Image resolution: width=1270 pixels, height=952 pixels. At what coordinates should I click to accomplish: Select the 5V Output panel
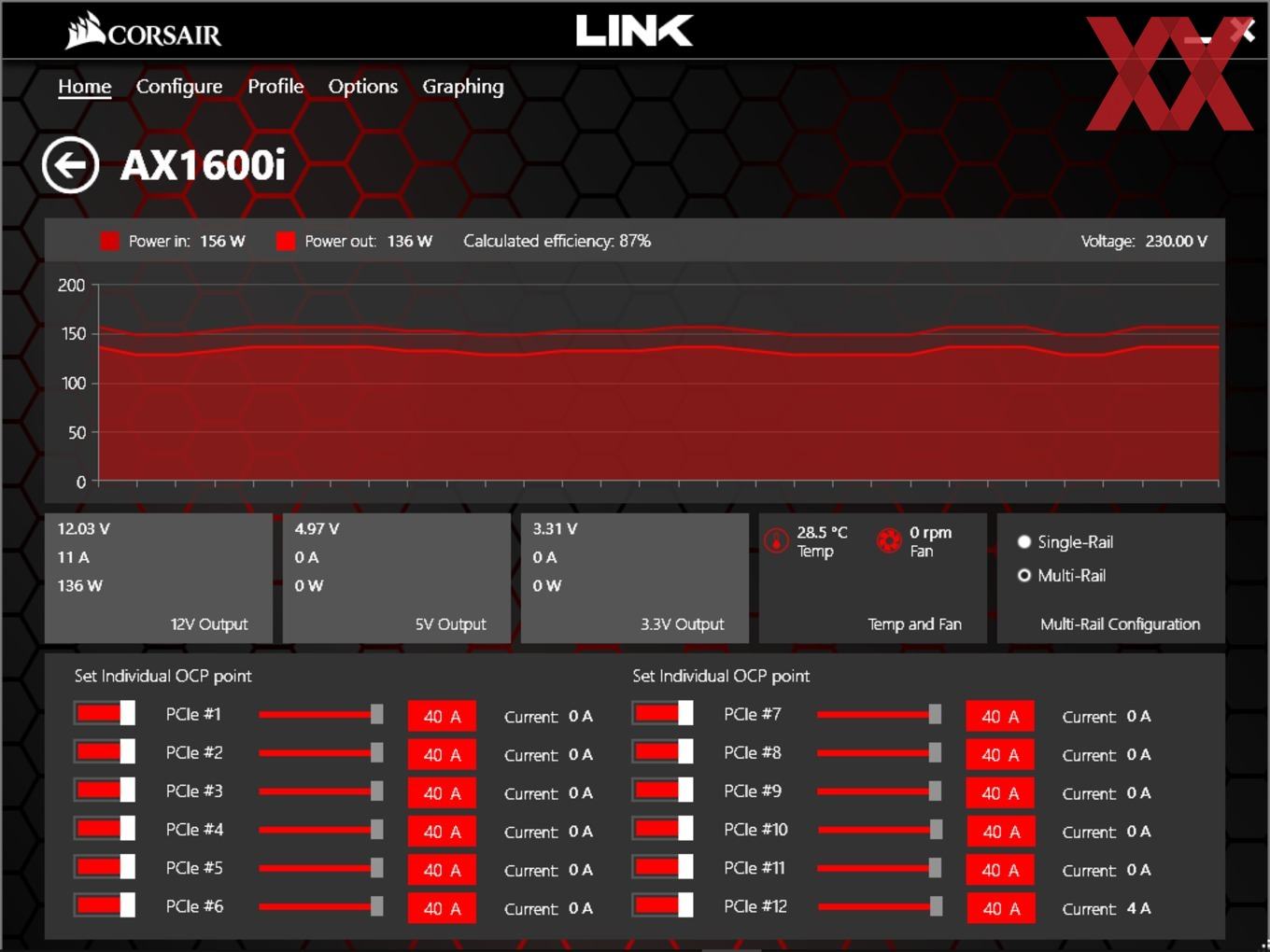pos(397,578)
